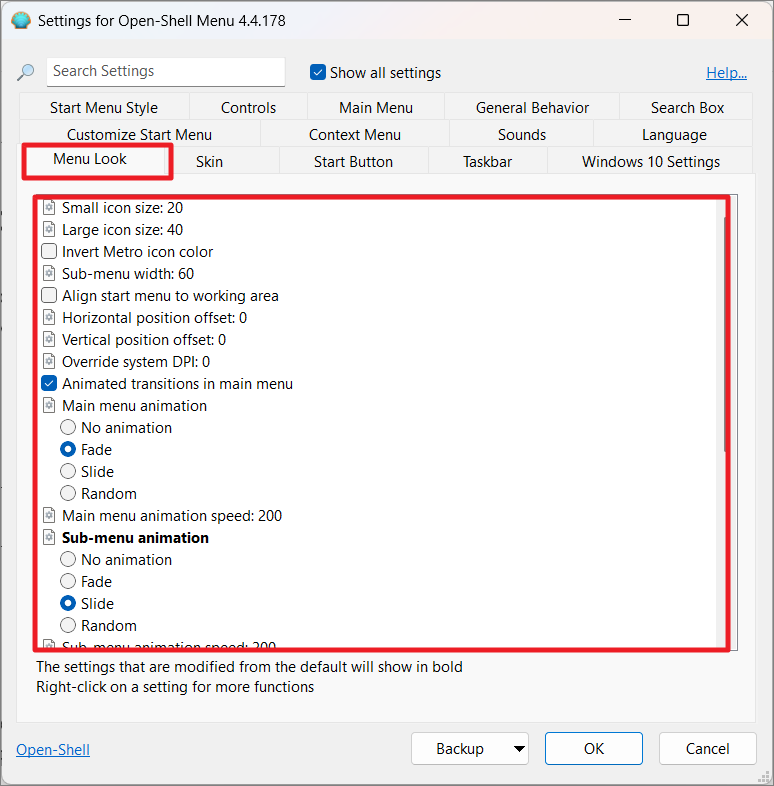Open the Search Box tab
Image resolution: width=774 pixels, height=786 pixels.
pos(687,107)
